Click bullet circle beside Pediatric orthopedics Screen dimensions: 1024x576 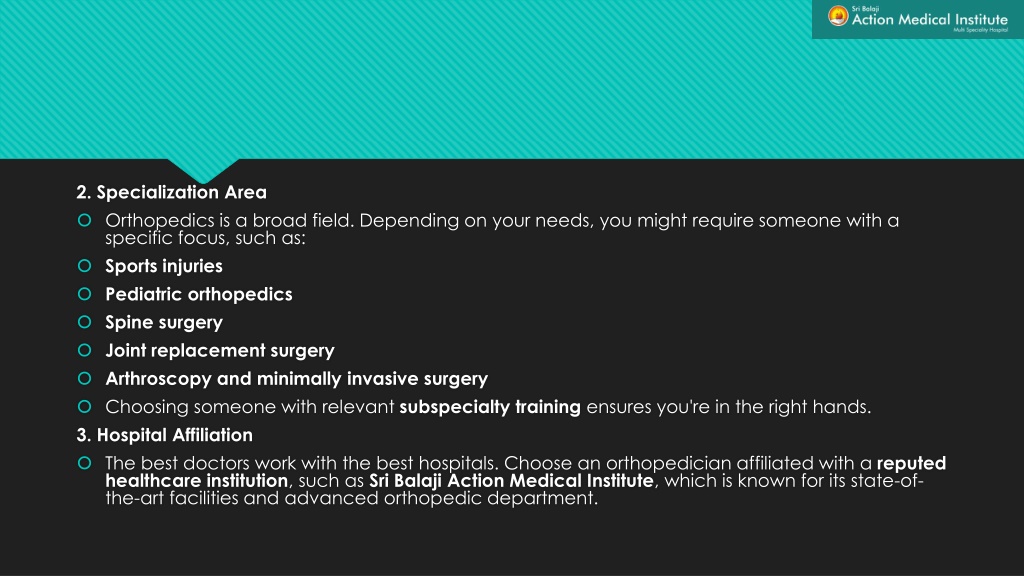click(x=84, y=294)
